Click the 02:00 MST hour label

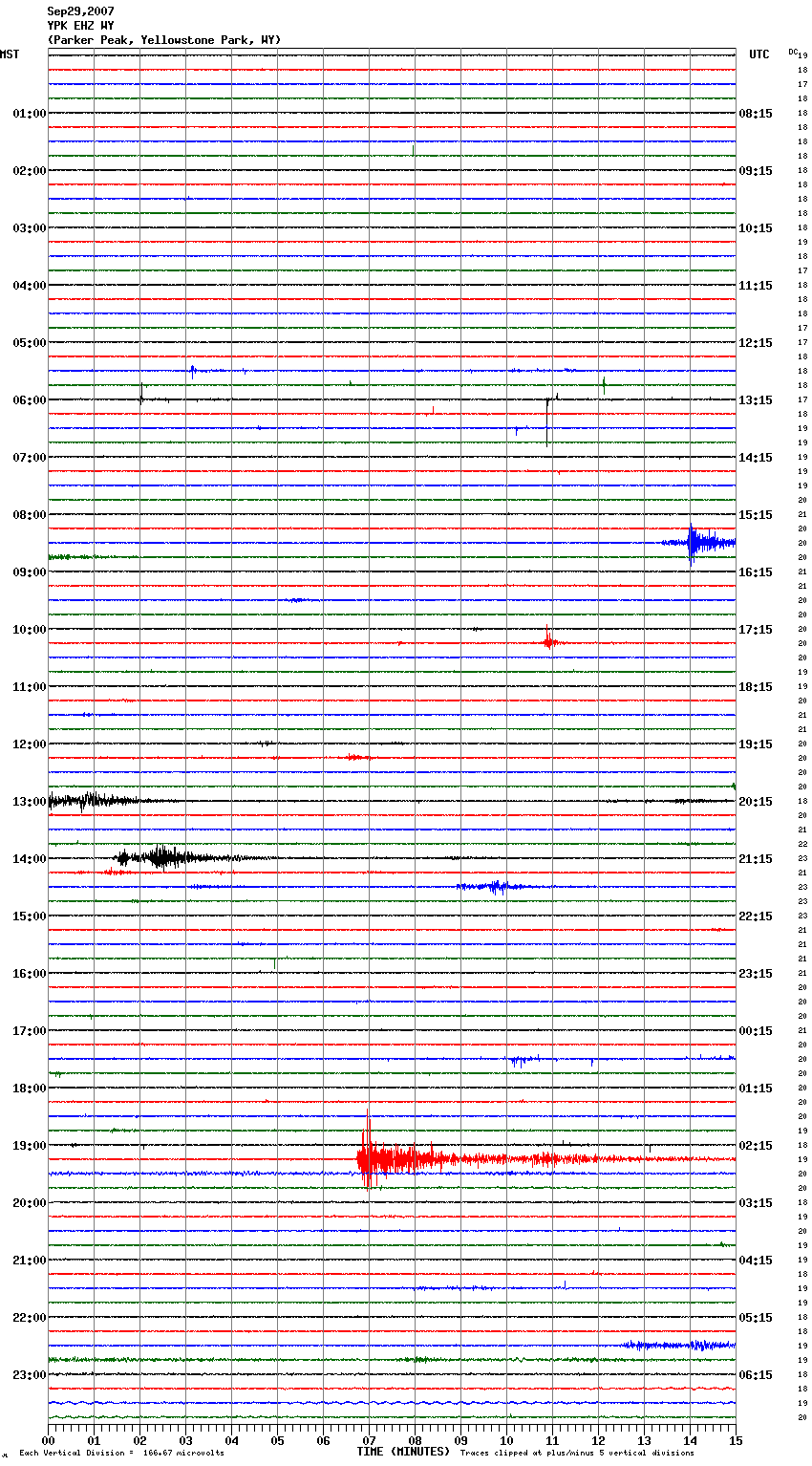click(x=30, y=171)
